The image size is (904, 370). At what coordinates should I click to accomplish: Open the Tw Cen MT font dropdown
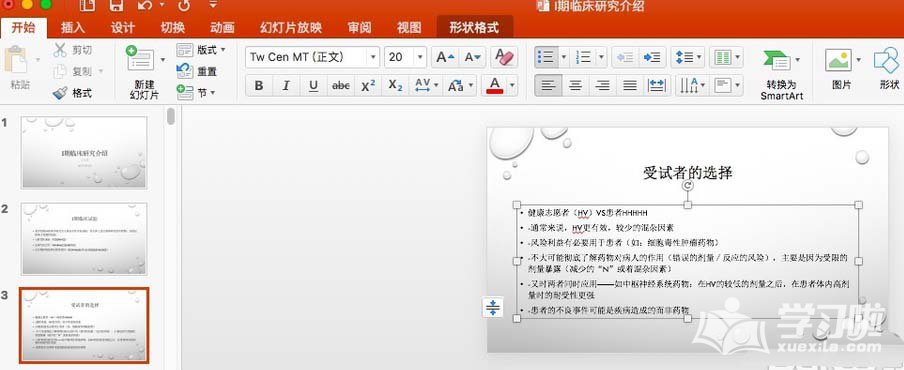pyautogui.click(x=373, y=57)
